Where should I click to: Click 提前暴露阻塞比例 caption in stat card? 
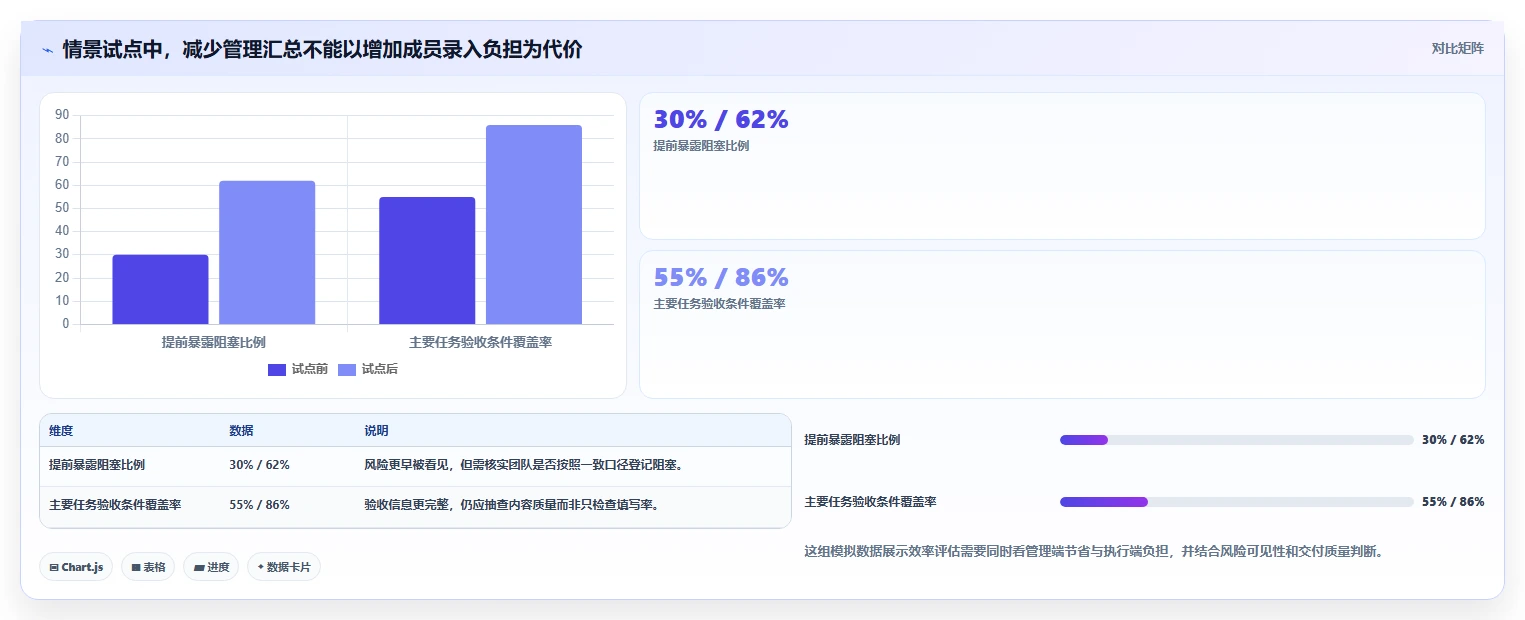point(701,146)
